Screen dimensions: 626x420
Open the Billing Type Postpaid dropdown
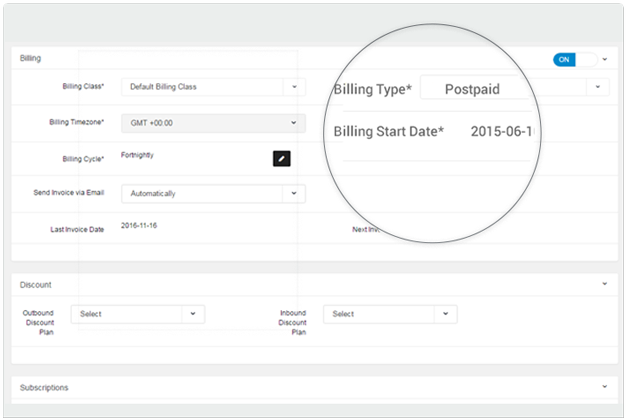pyautogui.click(x=500, y=89)
